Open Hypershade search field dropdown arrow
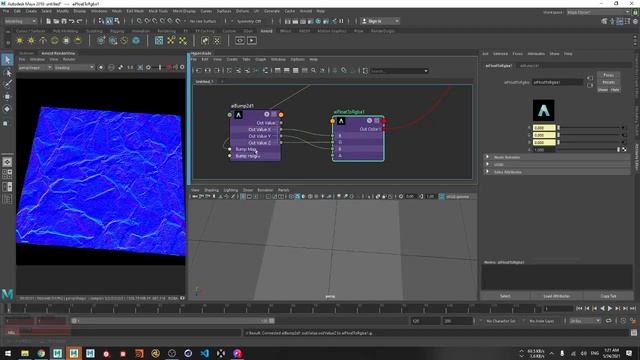This screenshot has width=640, height=360. click(426, 71)
